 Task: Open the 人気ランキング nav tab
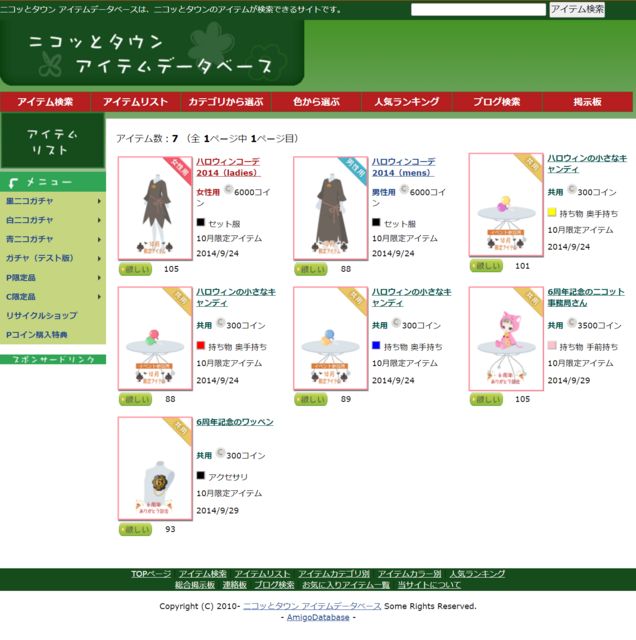pos(407,102)
